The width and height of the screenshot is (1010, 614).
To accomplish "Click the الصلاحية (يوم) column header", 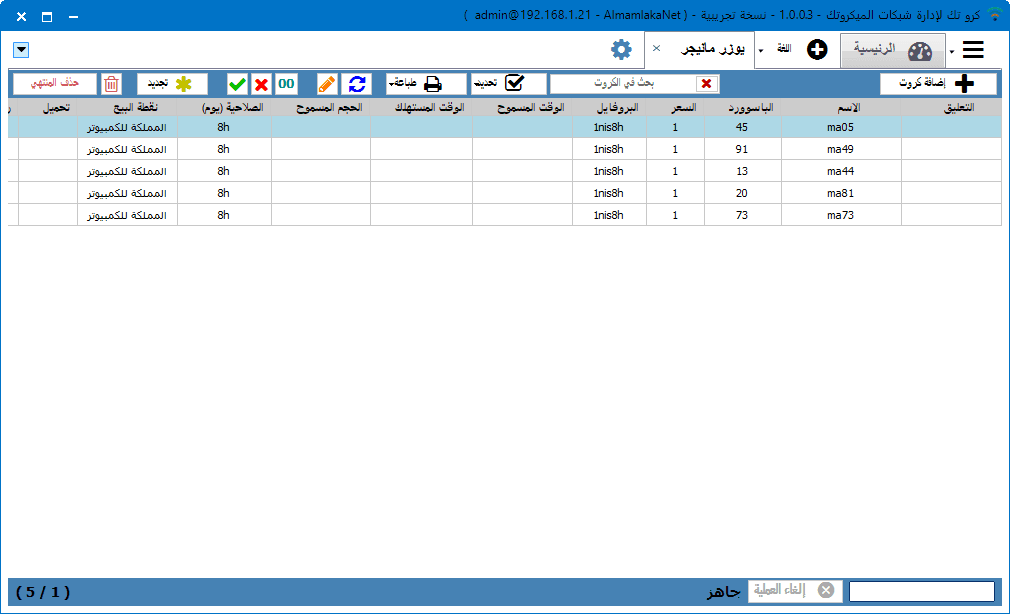I will point(224,108).
